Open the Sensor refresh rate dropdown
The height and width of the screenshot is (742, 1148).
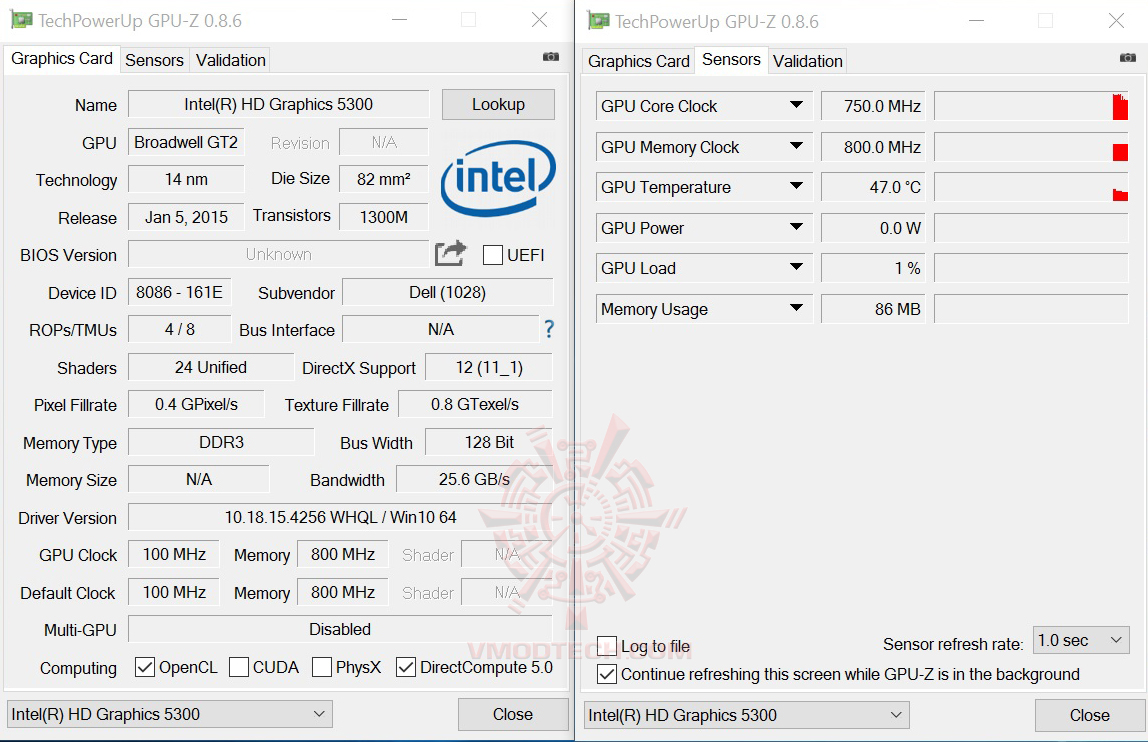(x=1081, y=640)
